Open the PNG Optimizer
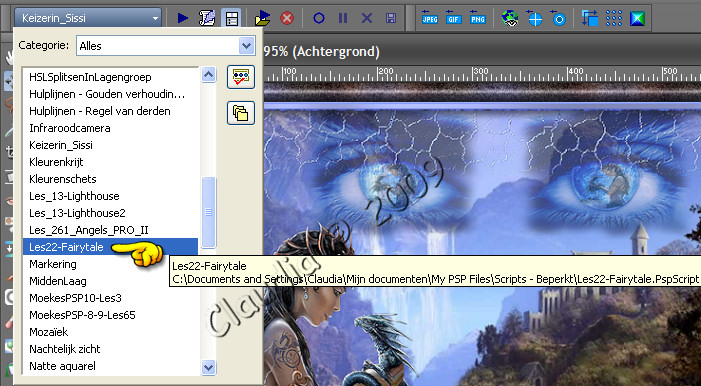Viewport: 701px width, 386px height. coord(478,18)
